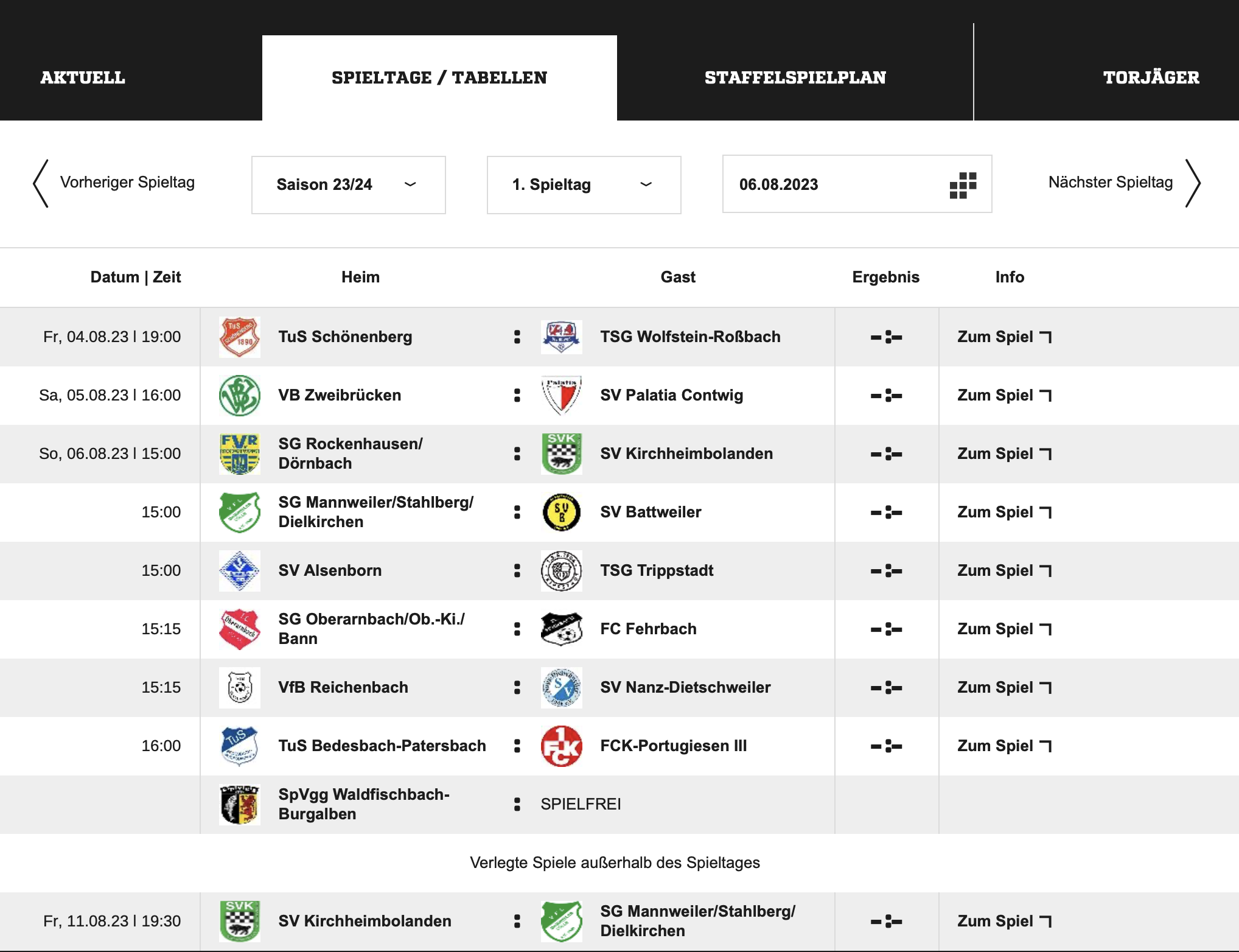
Task: Click the FCK-Portugiesen III red logo
Action: pos(561,746)
